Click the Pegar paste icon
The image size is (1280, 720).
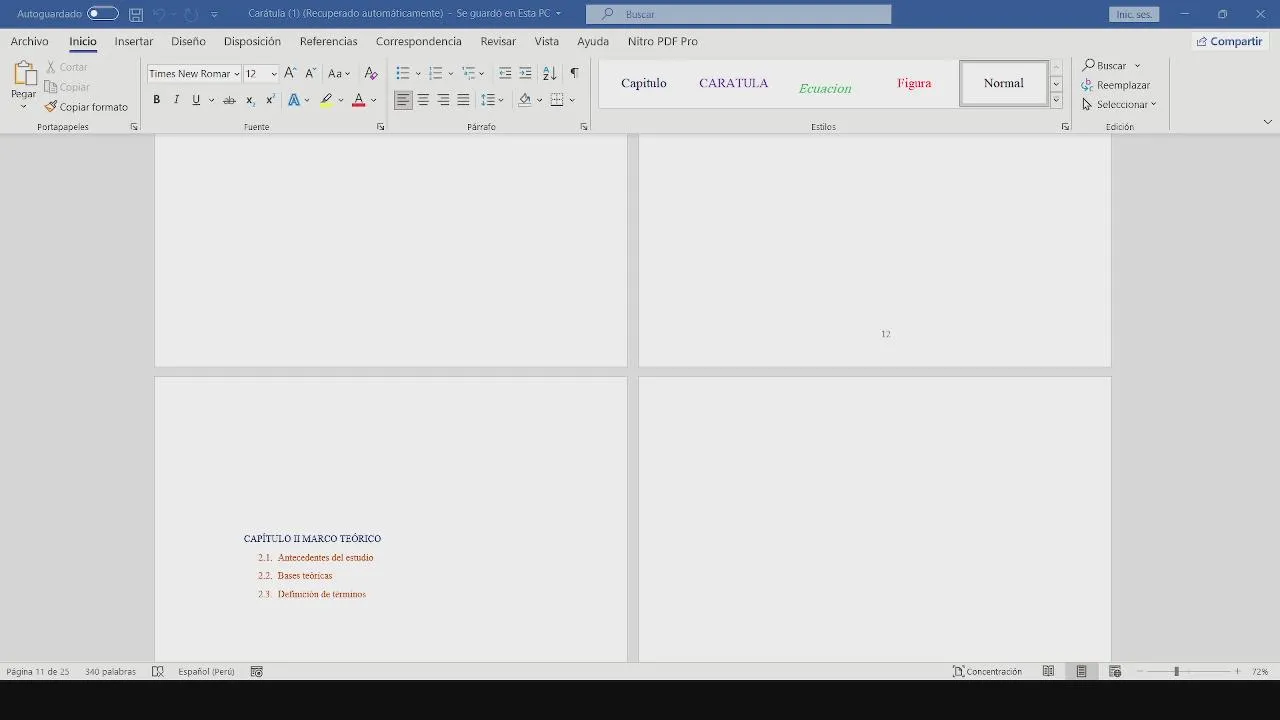coord(24,74)
